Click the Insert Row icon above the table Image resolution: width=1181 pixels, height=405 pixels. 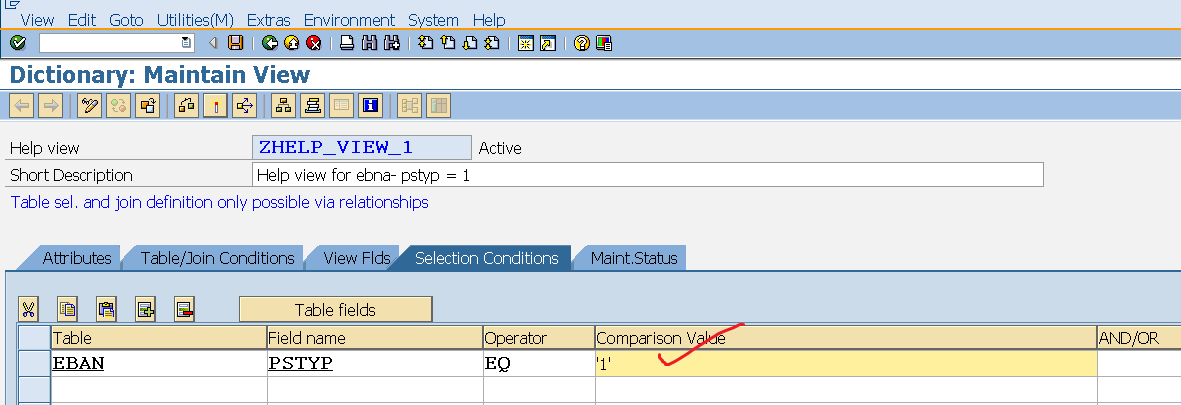click(x=145, y=309)
